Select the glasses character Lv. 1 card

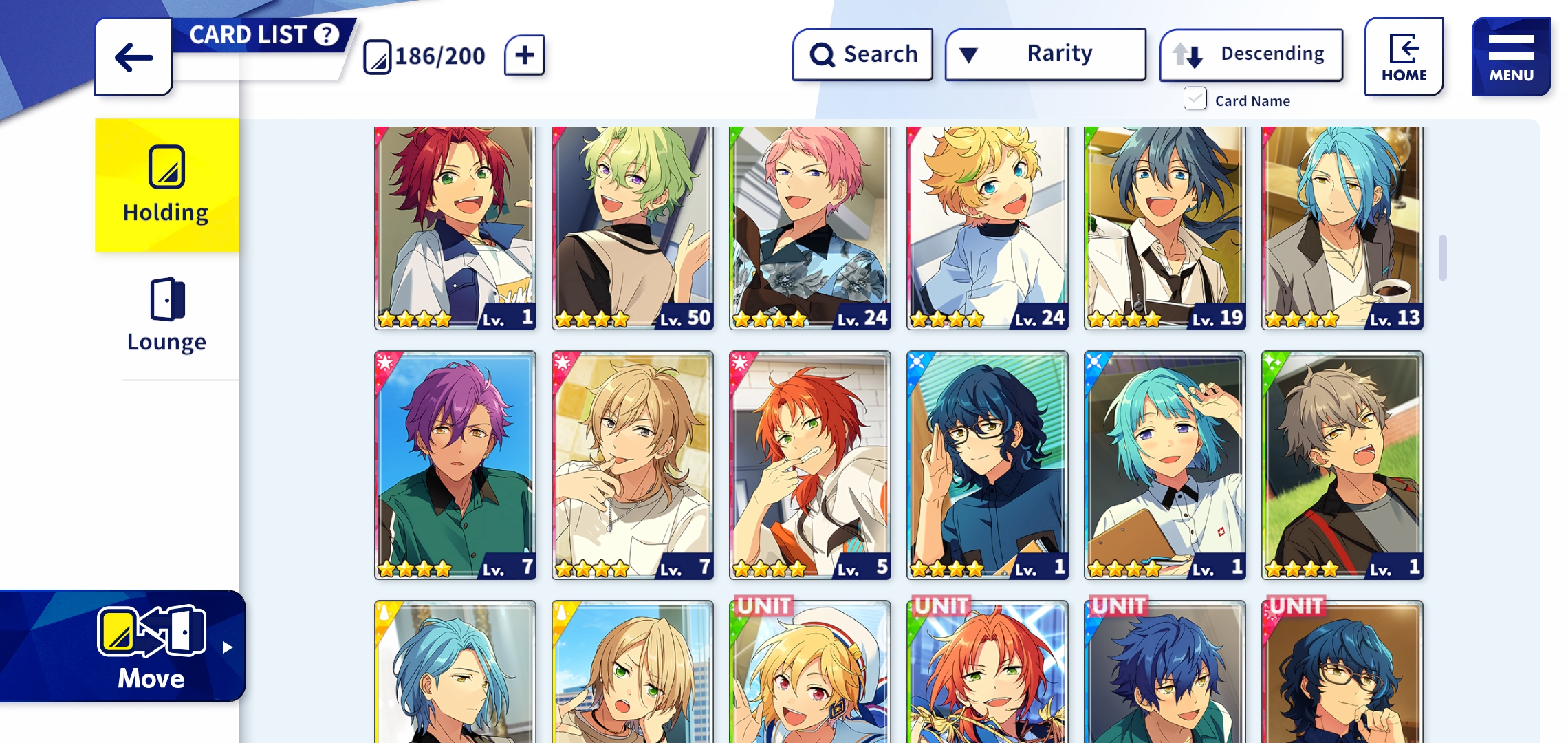pyautogui.click(x=987, y=465)
